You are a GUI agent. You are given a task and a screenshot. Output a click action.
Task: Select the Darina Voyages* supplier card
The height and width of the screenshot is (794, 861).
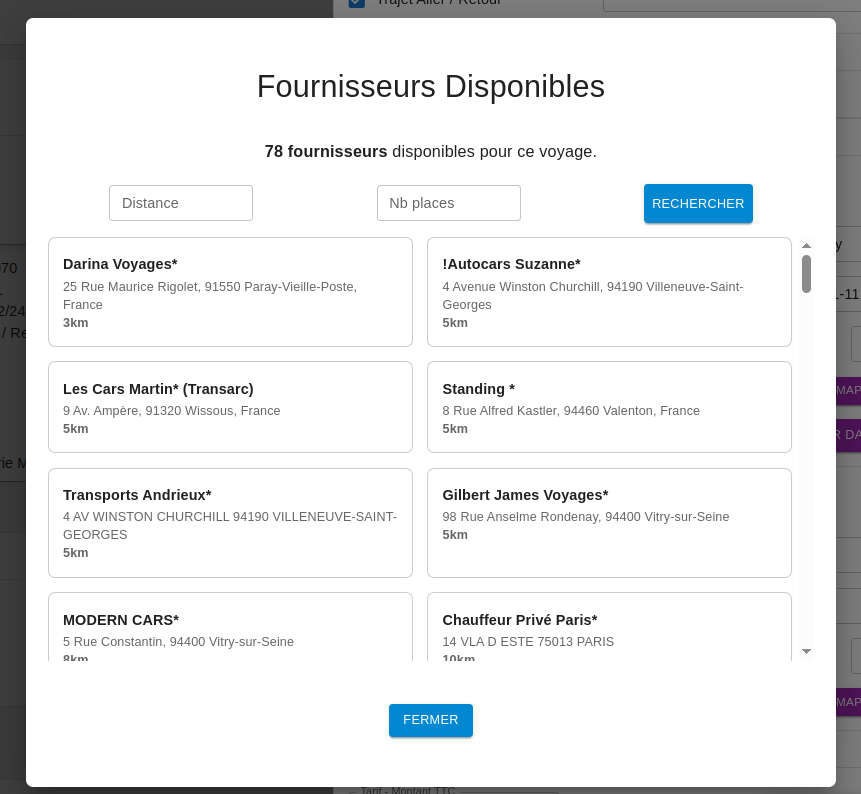pyautogui.click(x=230, y=292)
